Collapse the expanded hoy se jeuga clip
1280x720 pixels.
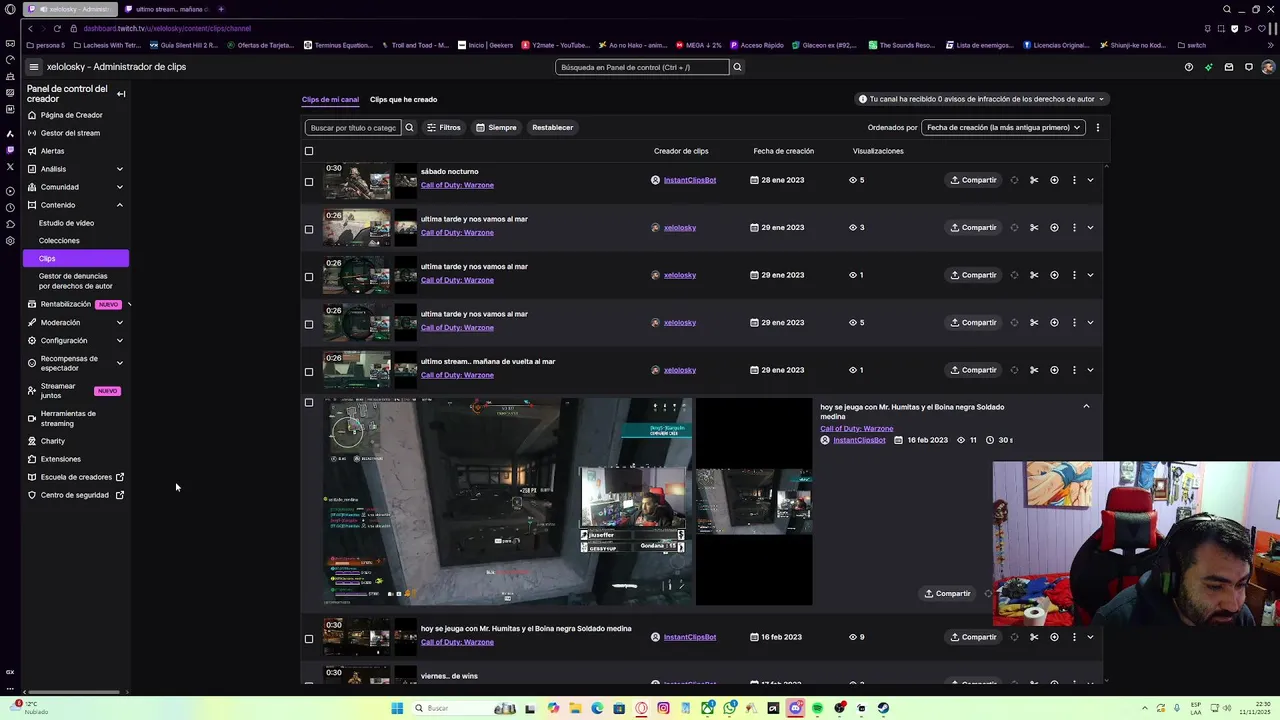pyautogui.click(x=1086, y=406)
